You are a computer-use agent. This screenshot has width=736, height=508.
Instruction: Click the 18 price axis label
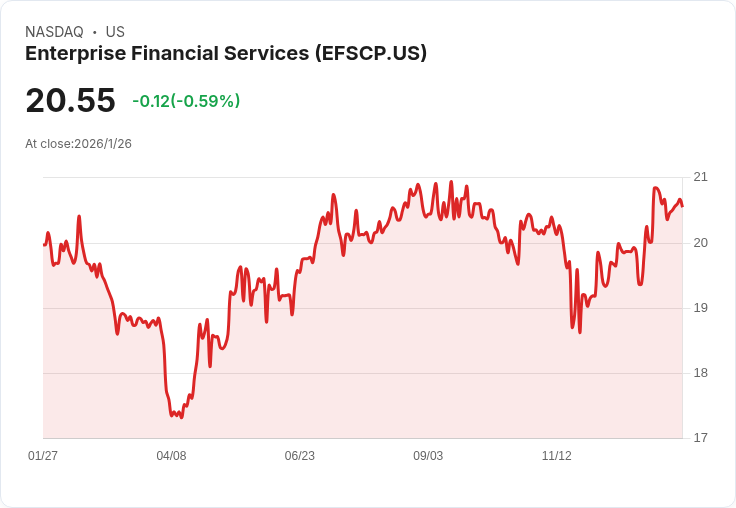[x=700, y=373]
